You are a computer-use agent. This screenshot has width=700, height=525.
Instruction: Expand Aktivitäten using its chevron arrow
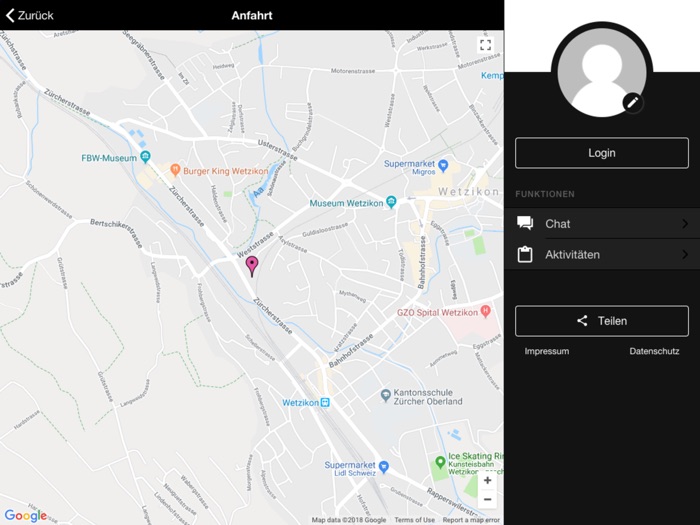[685, 255]
